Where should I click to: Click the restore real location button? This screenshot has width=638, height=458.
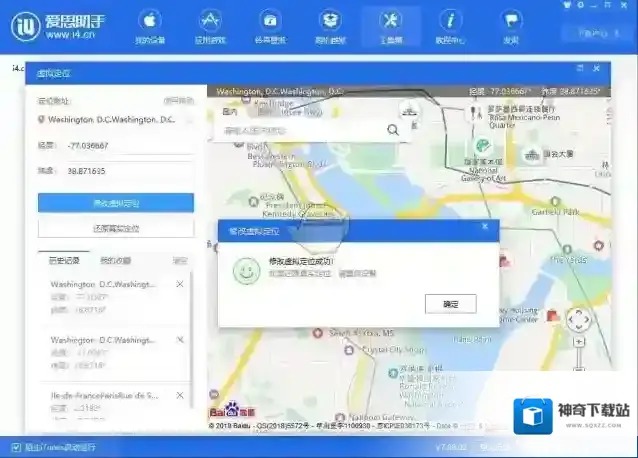click(116, 229)
